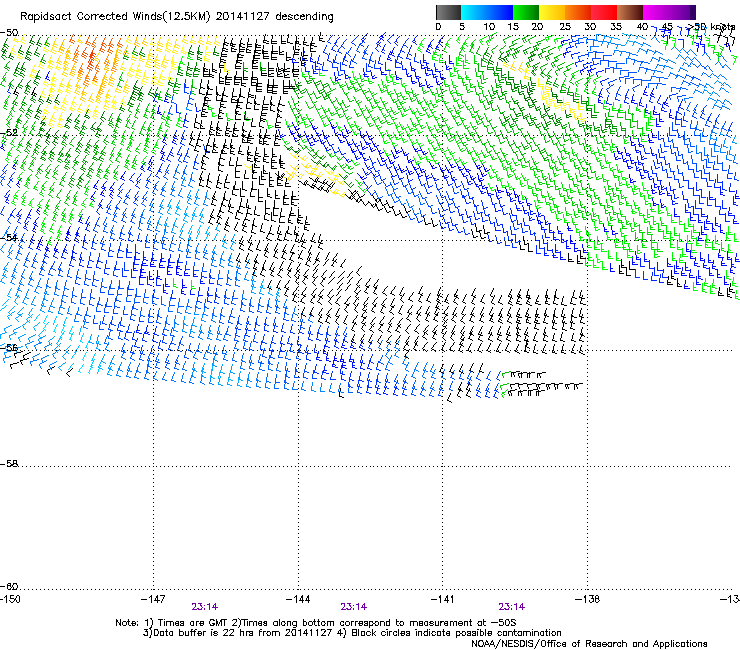This screenshot has height=650, width=740.
Task: Click the orange 25-30 knots color segment
Action: tap(578, 12)
